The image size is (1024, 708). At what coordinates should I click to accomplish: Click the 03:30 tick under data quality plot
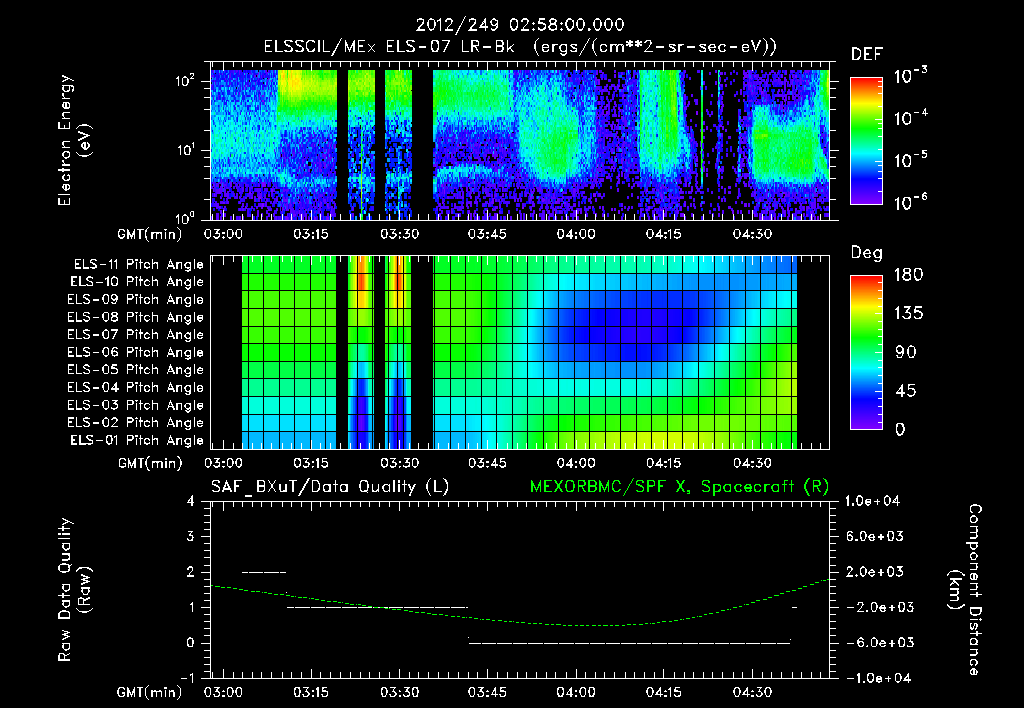click(399, 692)
